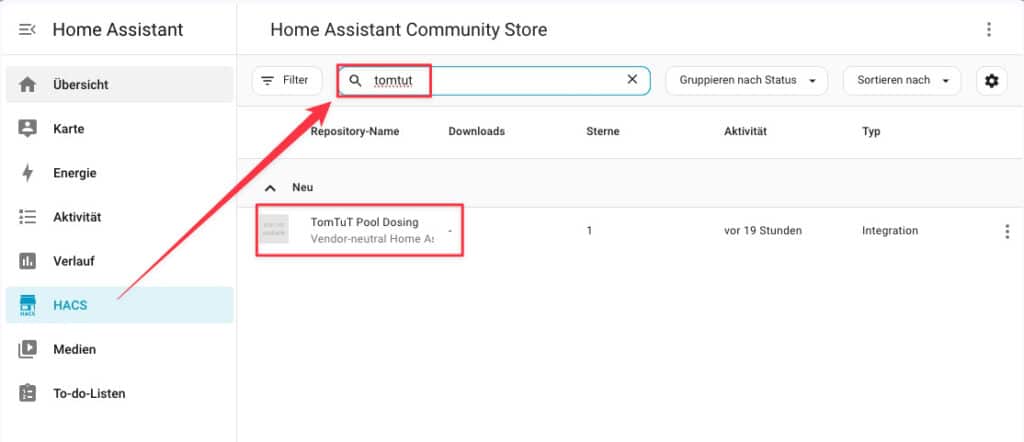The height and width of the screenshot is (442, 1024).
Task: Collapse the sidebar using the menu icon
Action: (27, 30)
